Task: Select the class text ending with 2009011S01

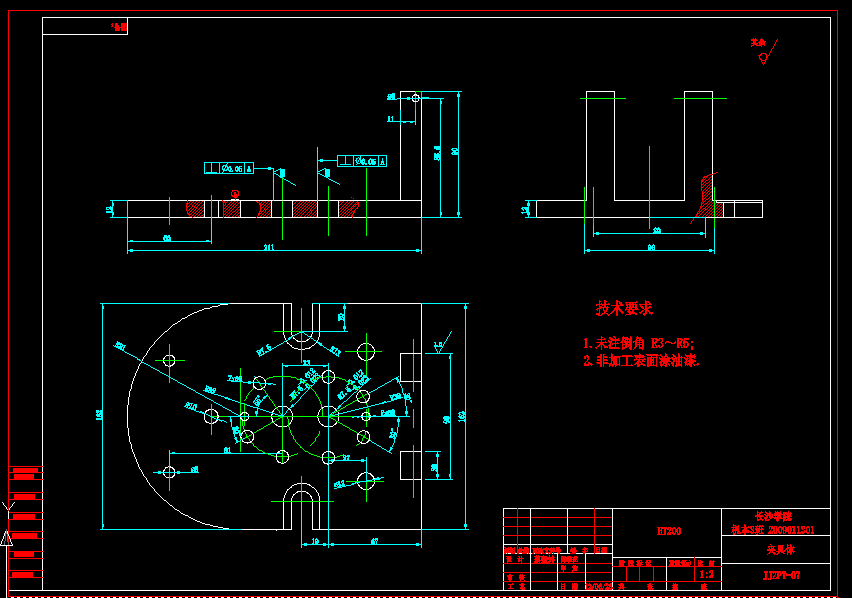Action: (x=773, y=530)
